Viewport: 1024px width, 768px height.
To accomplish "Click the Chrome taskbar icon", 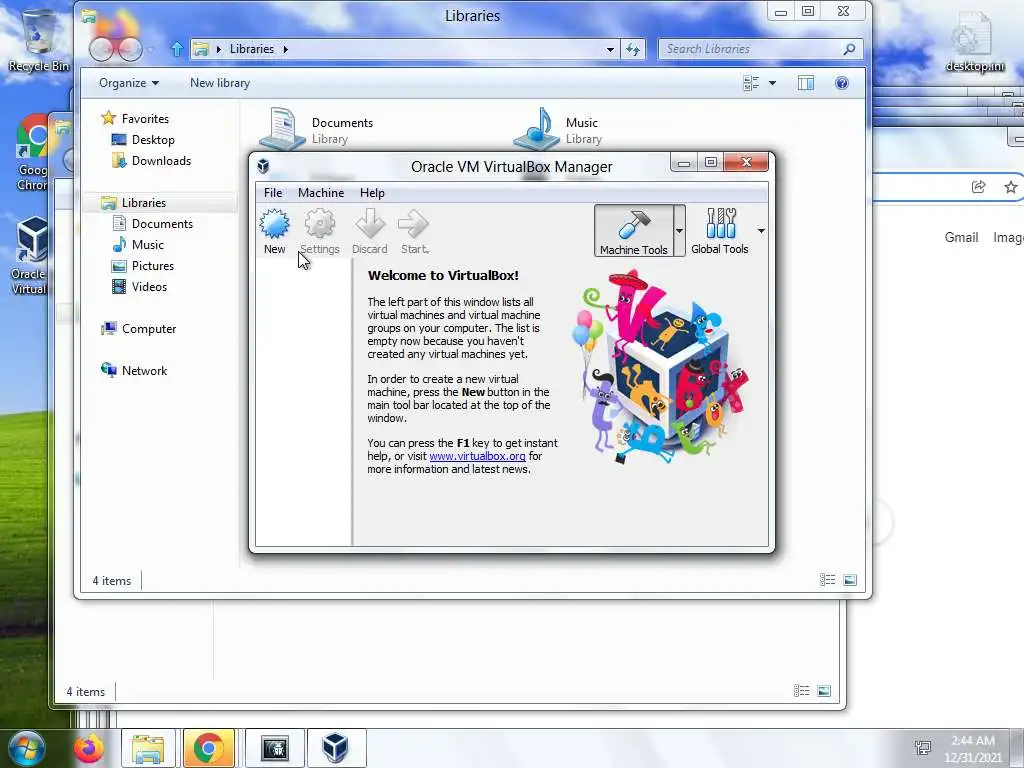I will [x=209, y=748].
